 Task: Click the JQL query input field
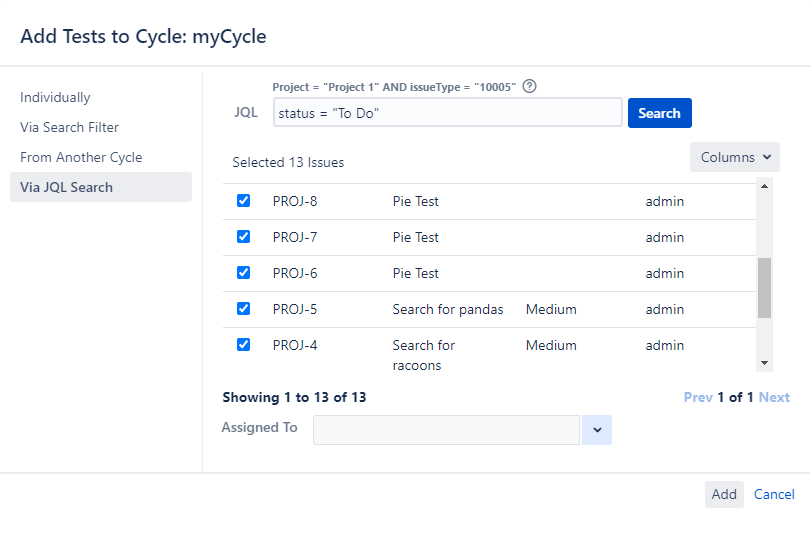coord(447,113)
